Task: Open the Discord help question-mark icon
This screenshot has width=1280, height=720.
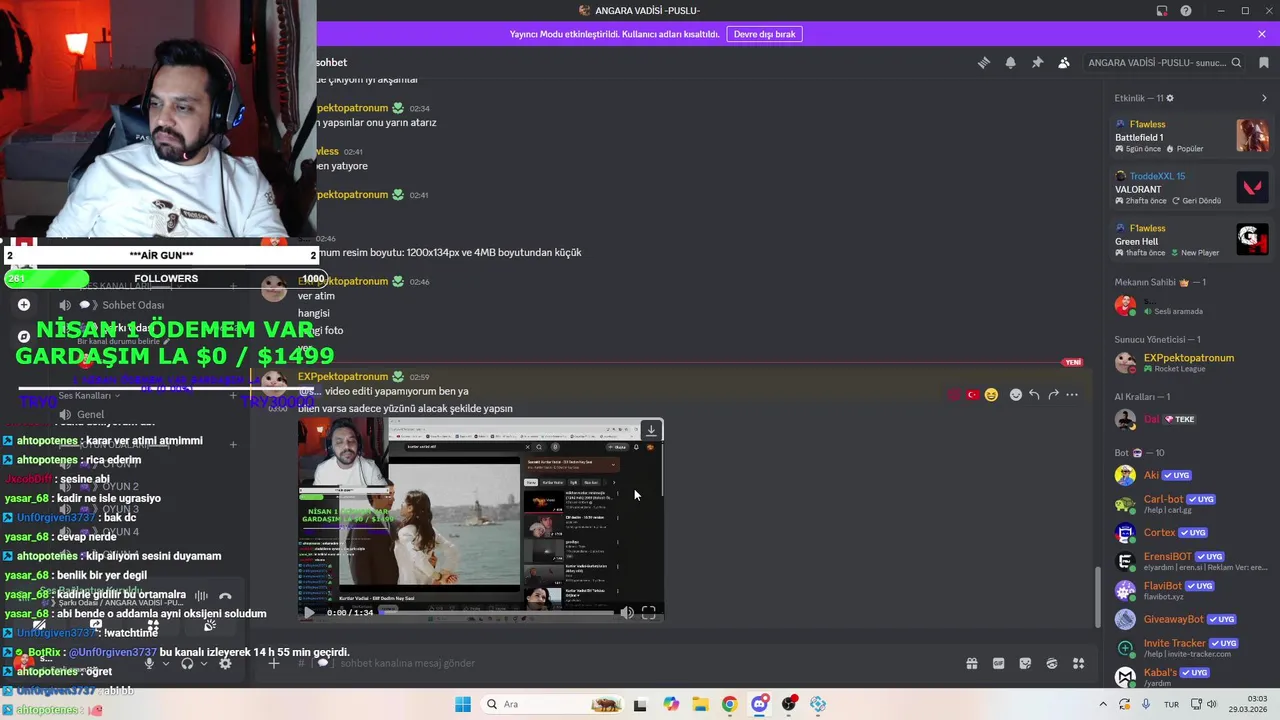Action: pyautogui.click(x=1186, y=11)
